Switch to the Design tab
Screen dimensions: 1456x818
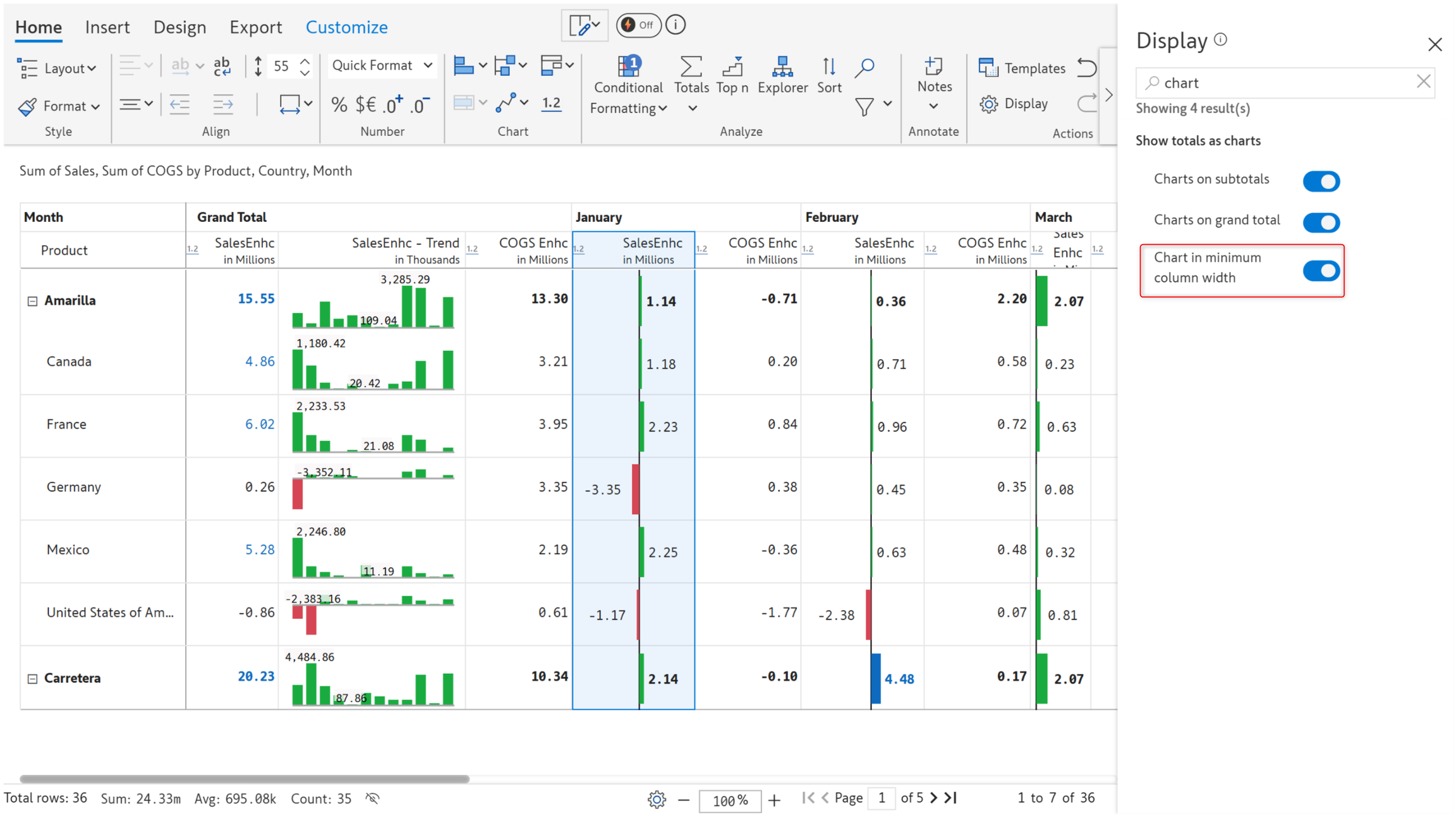click(x=179, y=27)
